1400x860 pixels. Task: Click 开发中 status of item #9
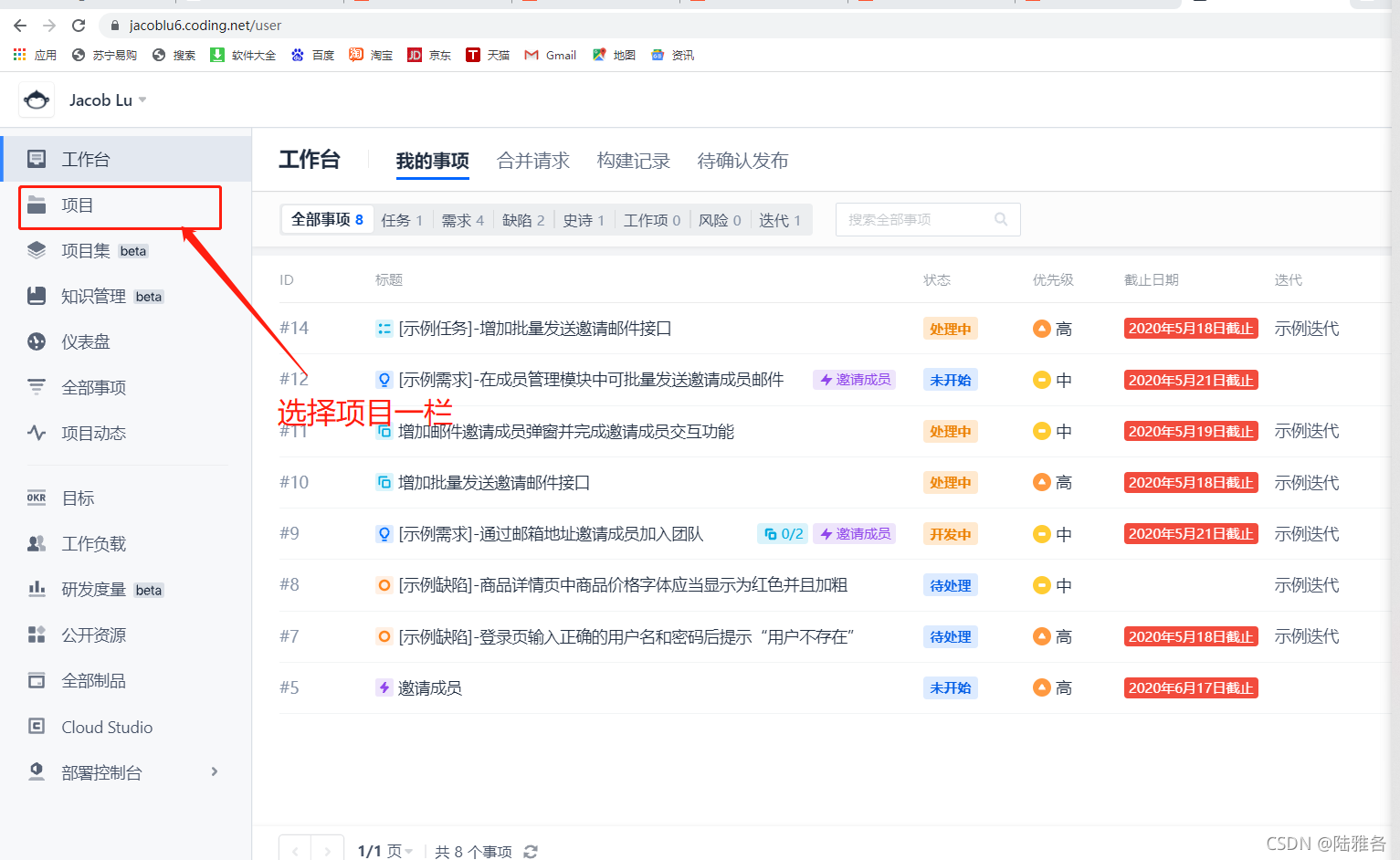coord(951,534)
